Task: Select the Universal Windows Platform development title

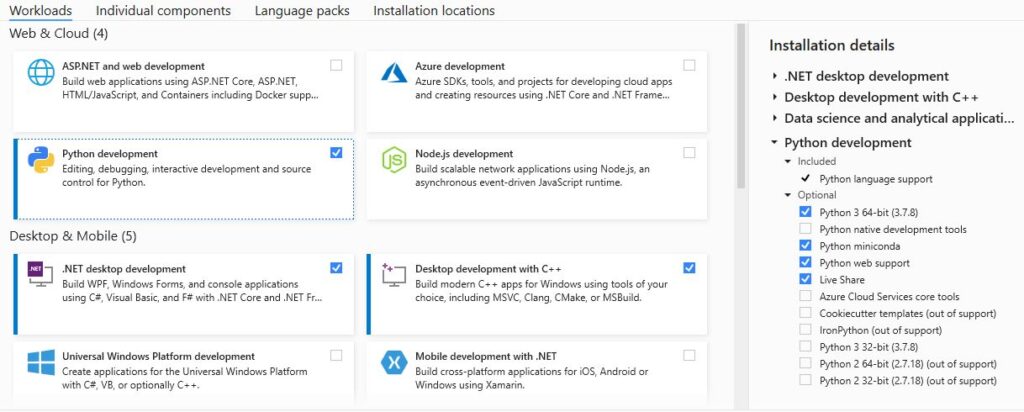Action: pyautogui.click(x=159, y=357)
